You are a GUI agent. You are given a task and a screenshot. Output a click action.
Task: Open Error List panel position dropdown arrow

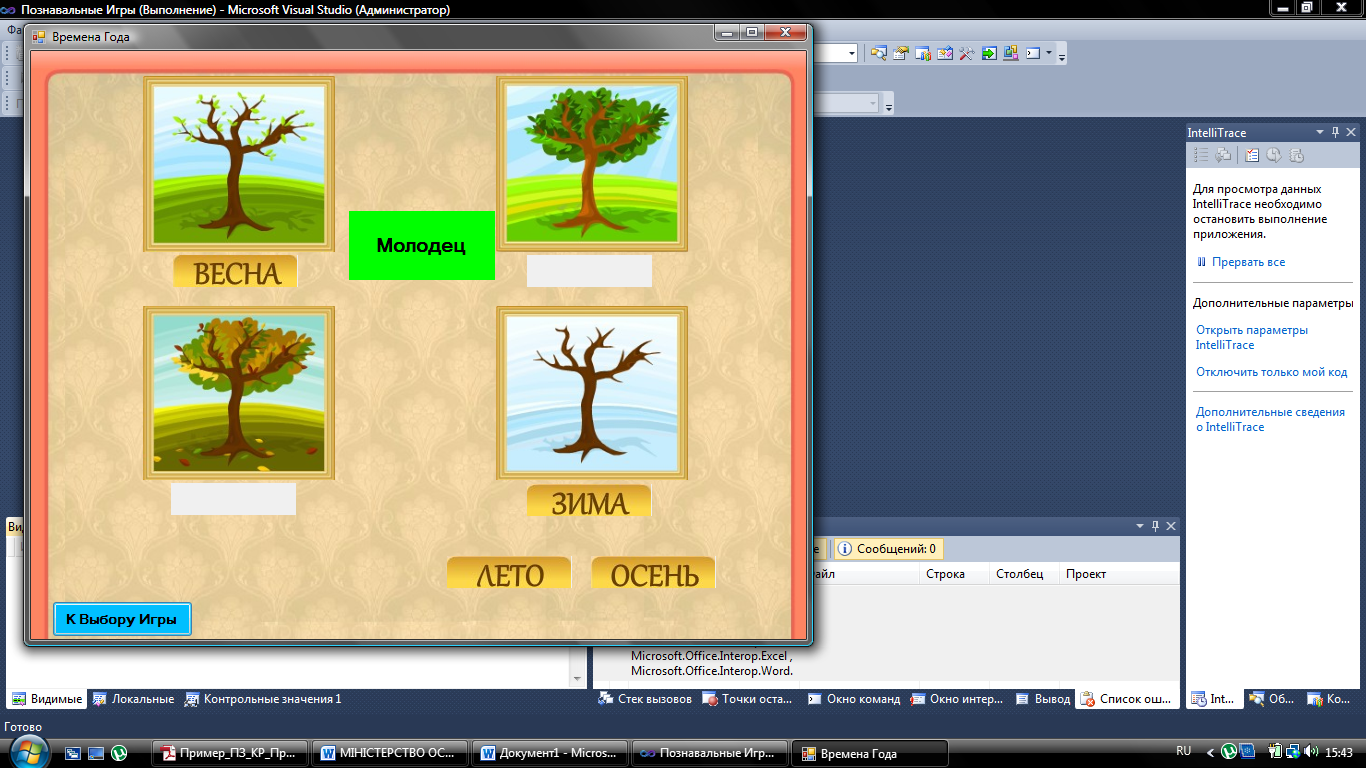[x=1140, y=526]
